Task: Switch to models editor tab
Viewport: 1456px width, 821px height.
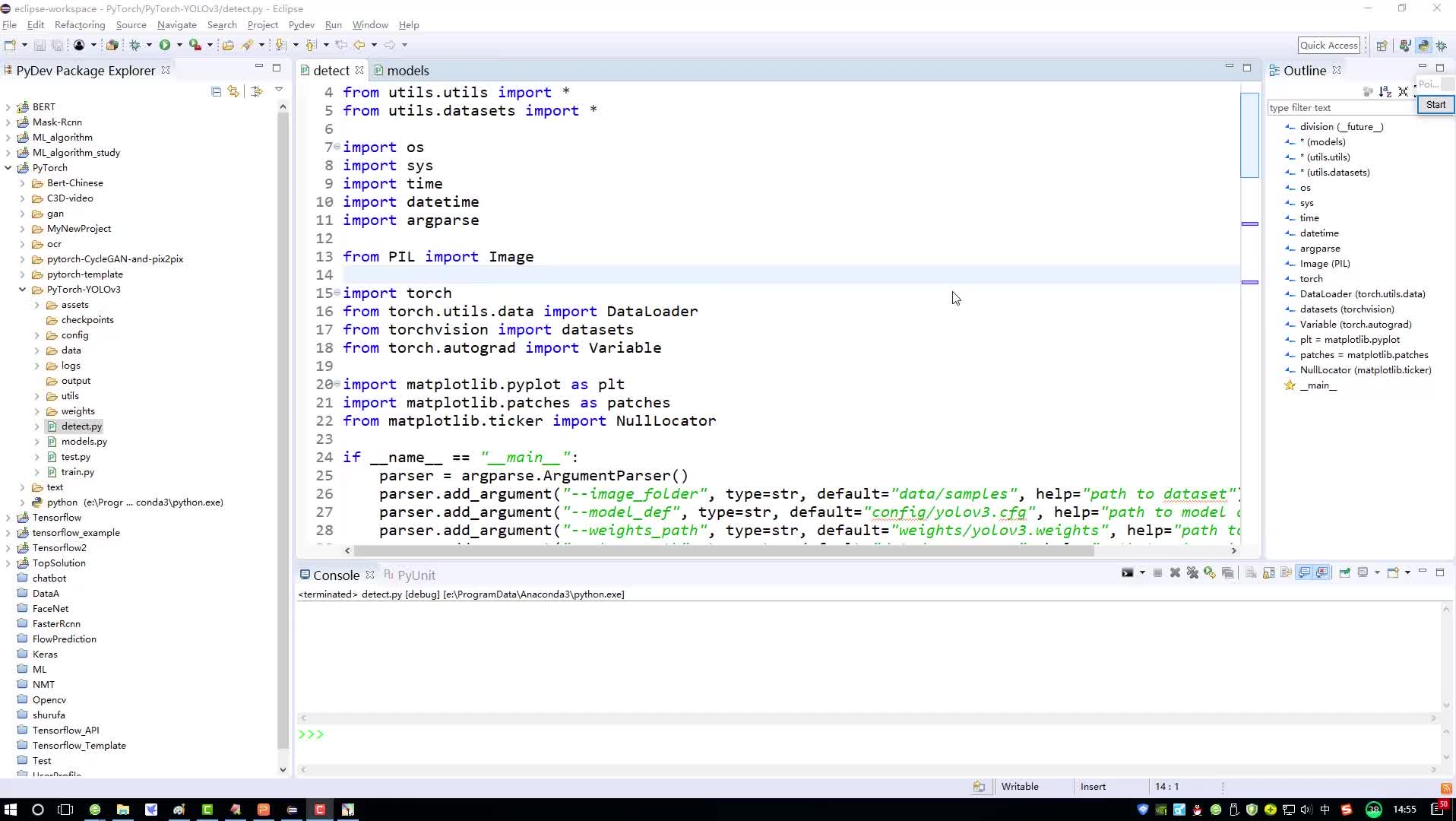Action: [407, 71]
